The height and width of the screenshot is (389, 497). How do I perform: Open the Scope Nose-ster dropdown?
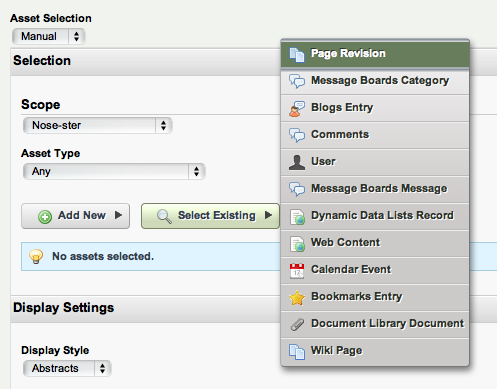pos(97,125)
